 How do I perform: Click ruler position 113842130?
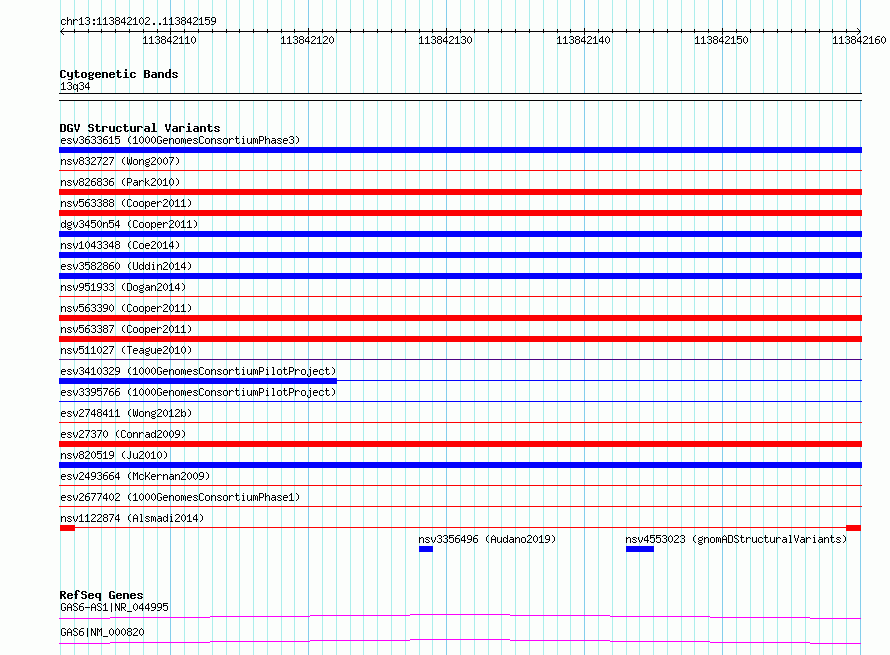point(445,40)
